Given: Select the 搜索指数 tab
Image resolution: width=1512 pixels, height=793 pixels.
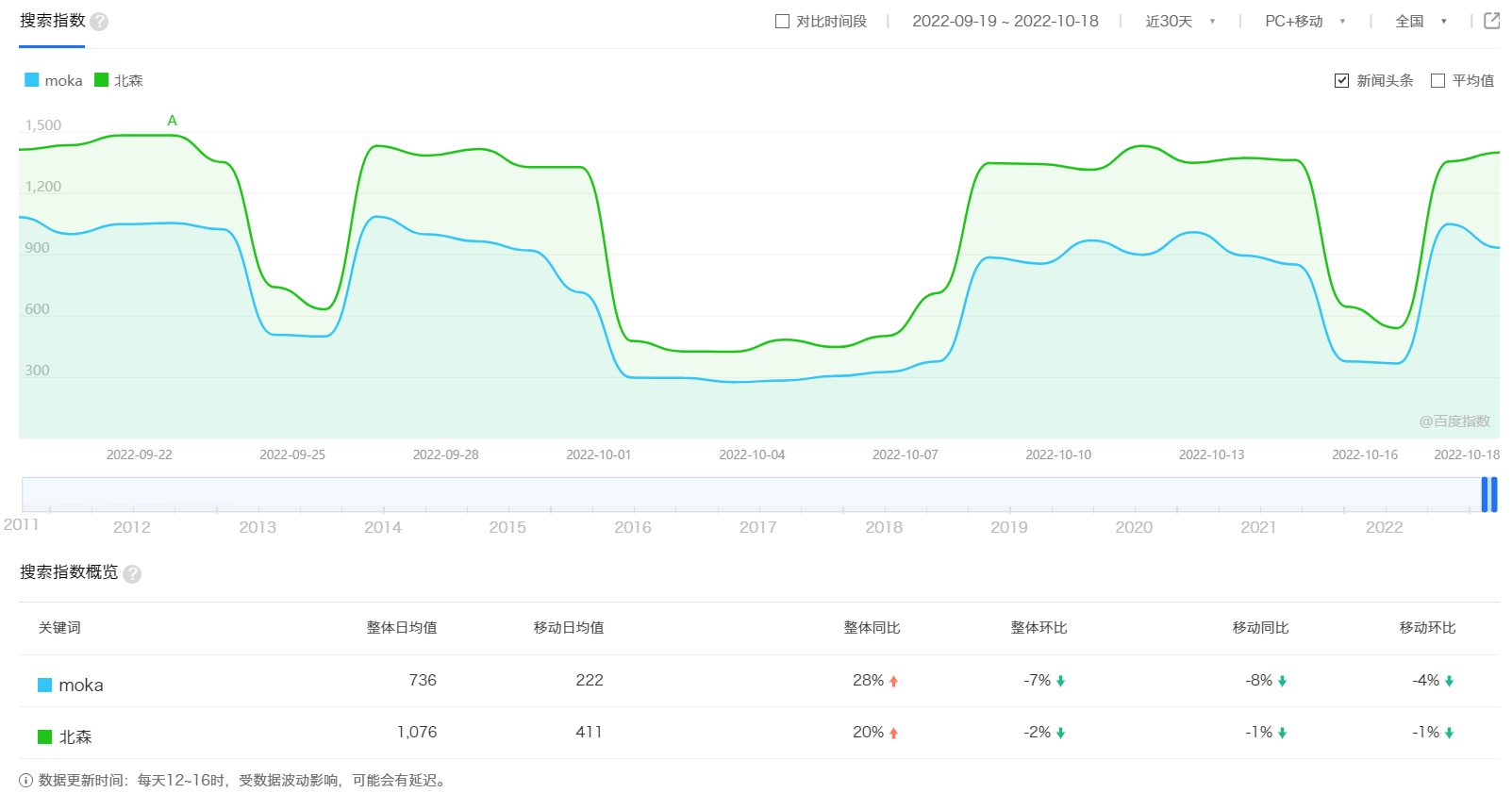Looking at the screenshot, I should [x=53, y=21].
